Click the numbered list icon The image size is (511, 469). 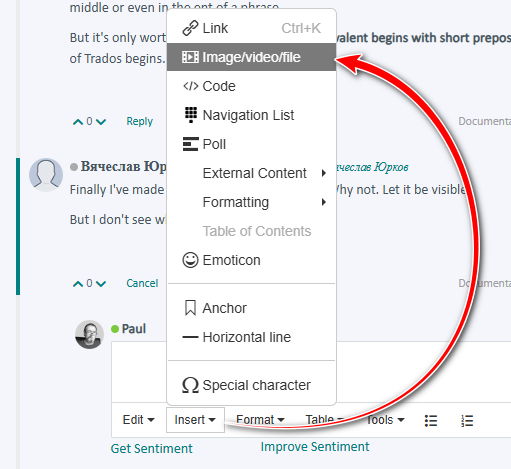(x=467, y=421)
